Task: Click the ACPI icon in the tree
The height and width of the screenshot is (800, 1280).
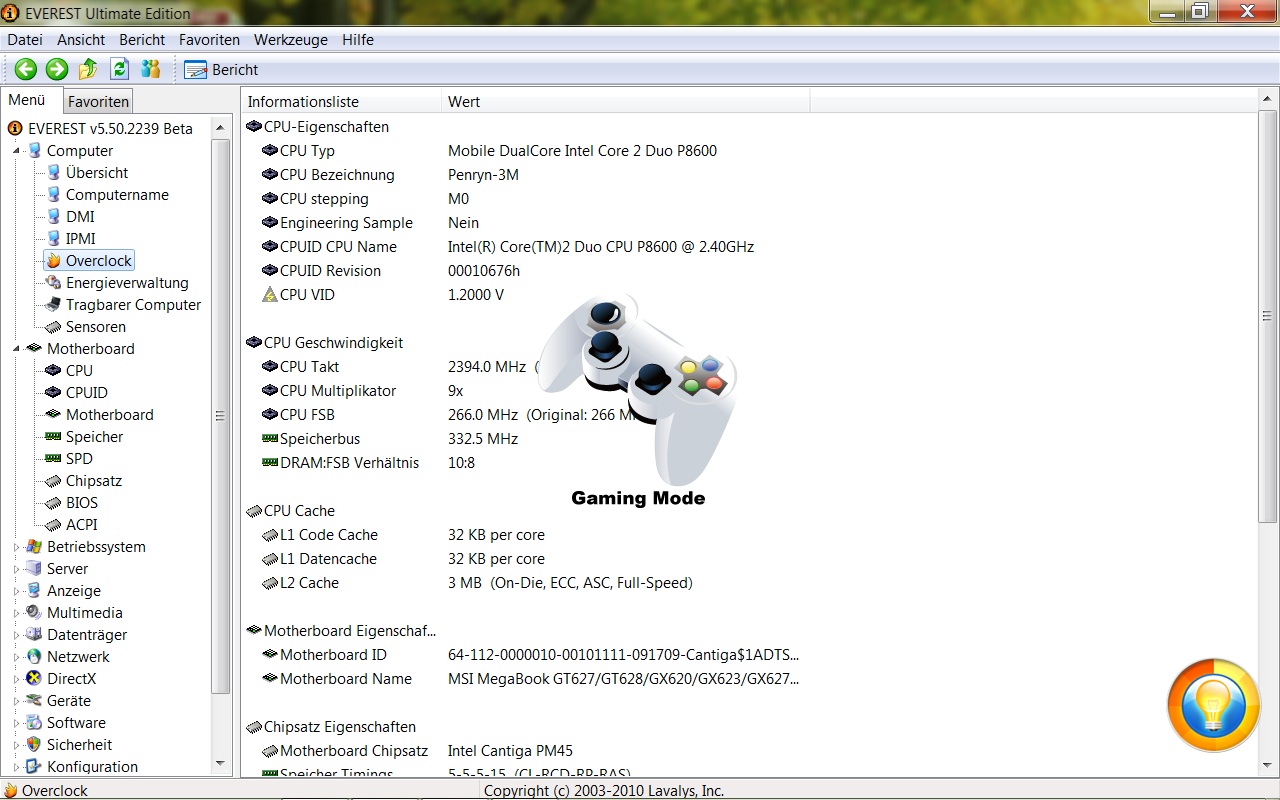Action: point(54,525)
